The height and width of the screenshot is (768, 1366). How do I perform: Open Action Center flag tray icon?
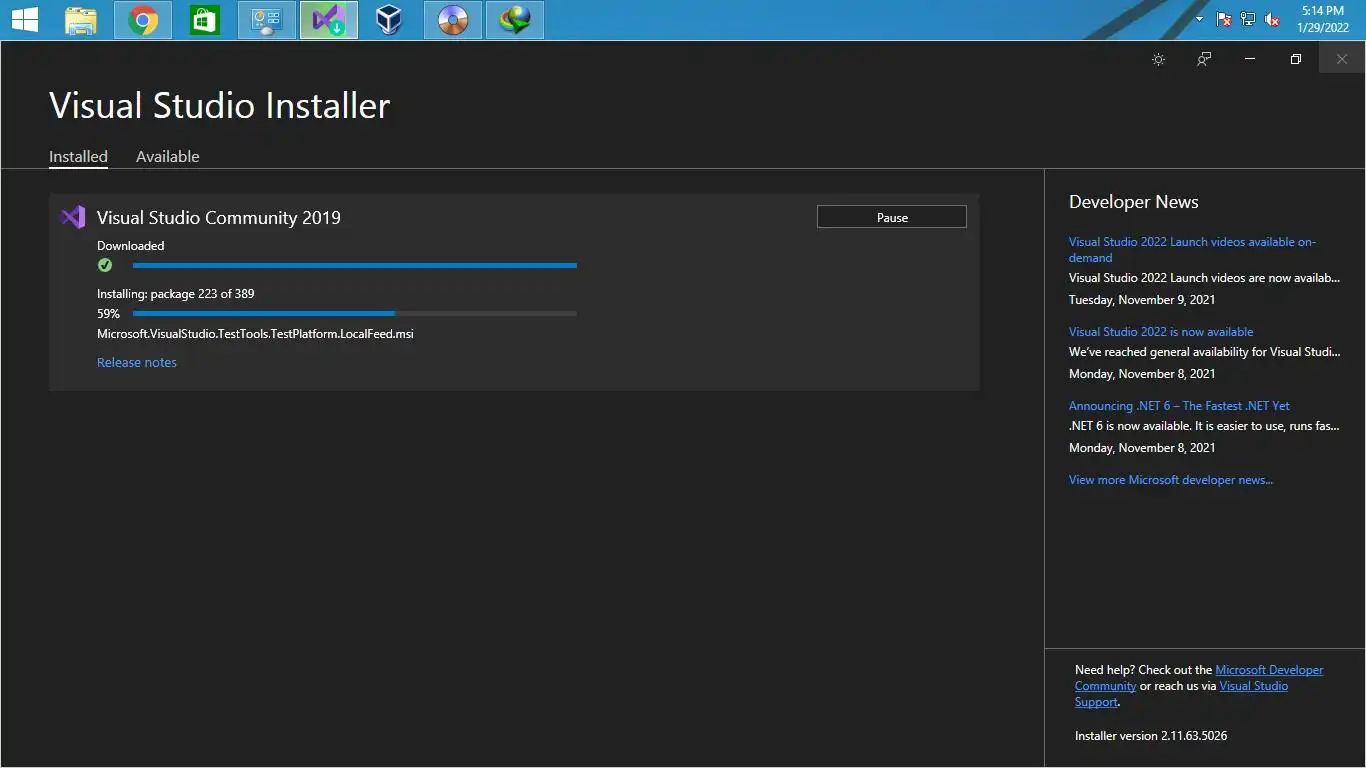(x=1224, y=19)
